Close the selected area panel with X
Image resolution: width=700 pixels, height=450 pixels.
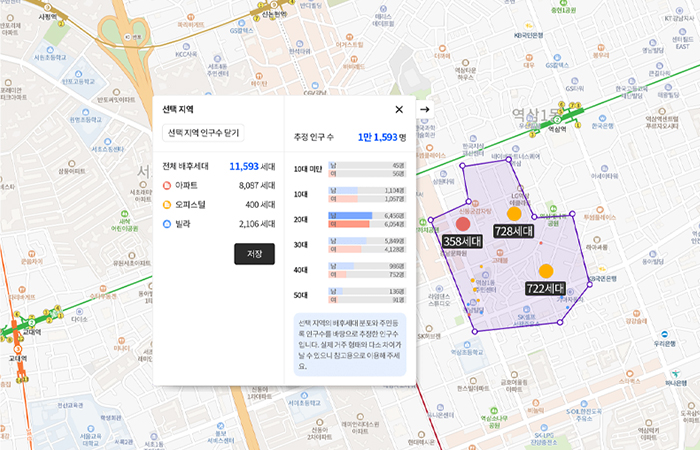click(x=399, y=109)
